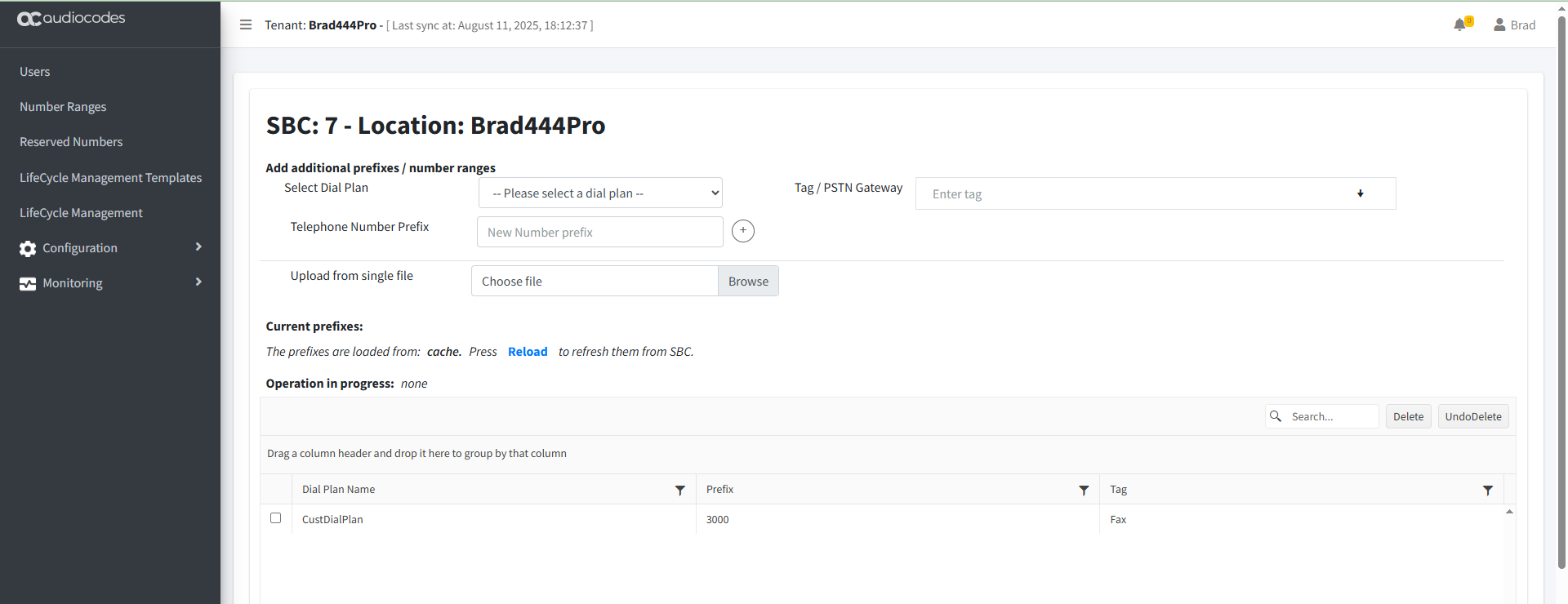Open filter for Dial Plan Name column

tap(679, 491)
